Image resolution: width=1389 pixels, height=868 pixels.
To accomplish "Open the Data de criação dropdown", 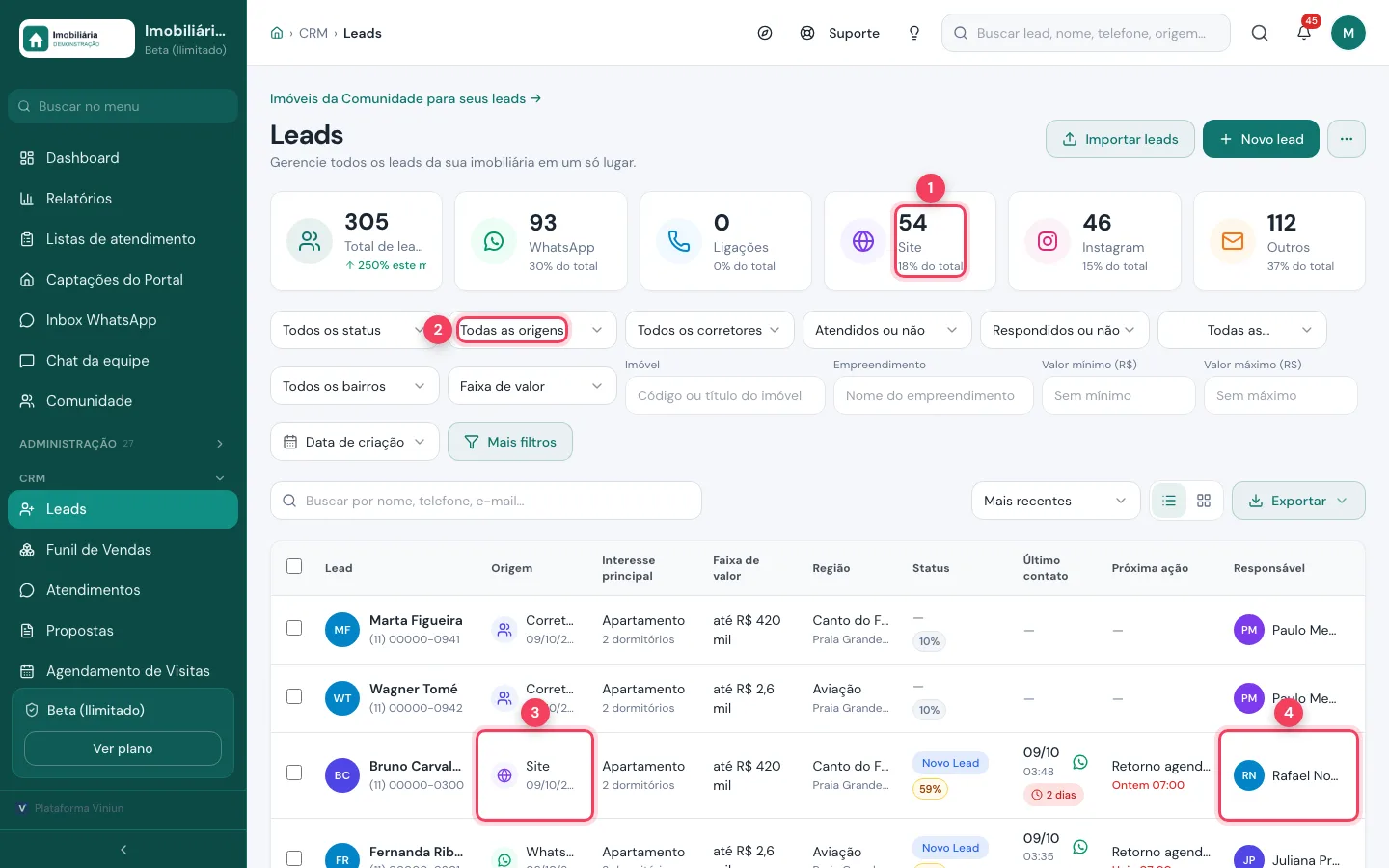I will pyautogui.click(x=355, y=442).
